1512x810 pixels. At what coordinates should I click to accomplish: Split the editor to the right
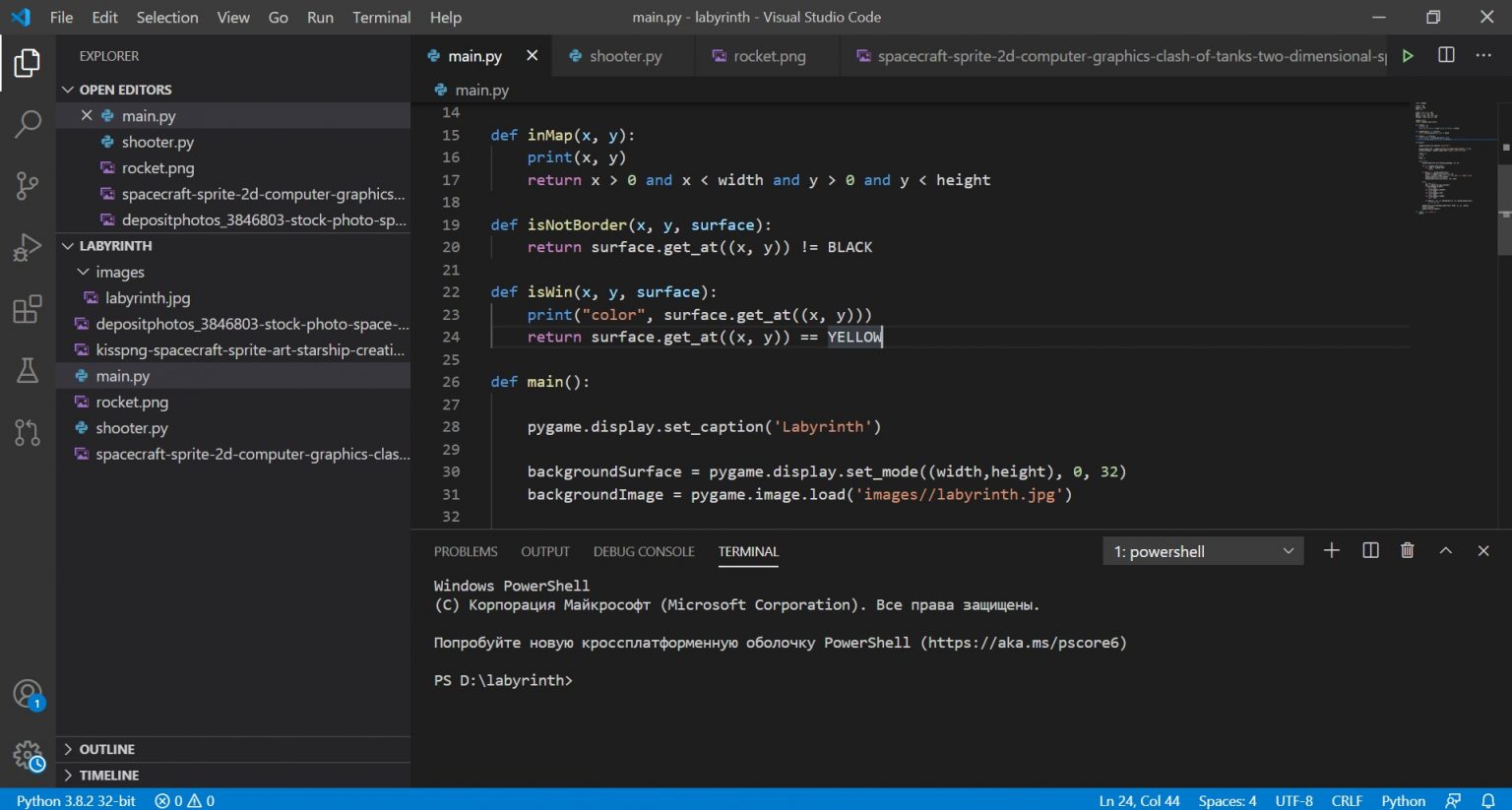[x=1446, y=56]
